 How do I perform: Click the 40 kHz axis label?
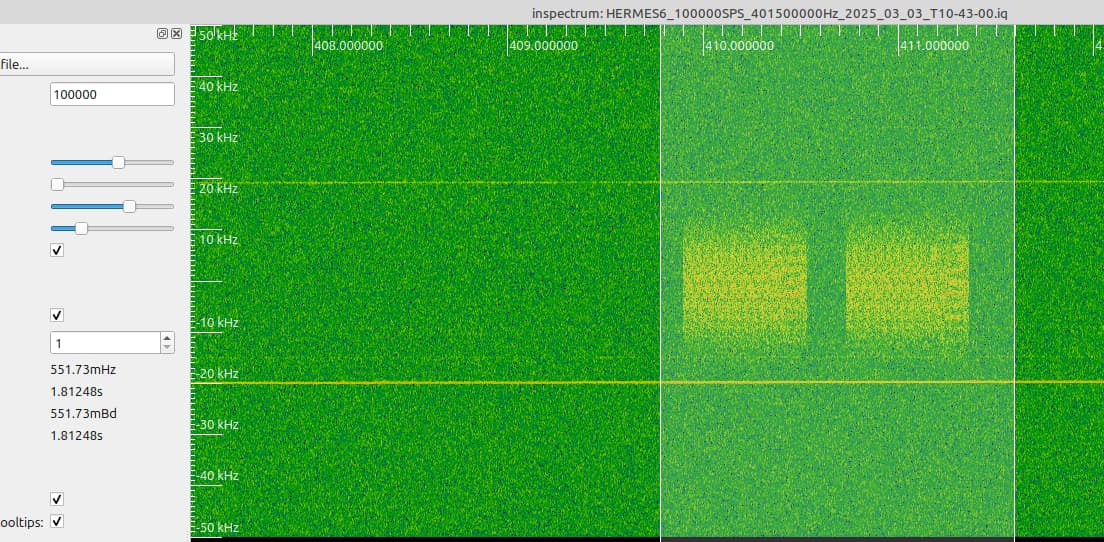218,87
